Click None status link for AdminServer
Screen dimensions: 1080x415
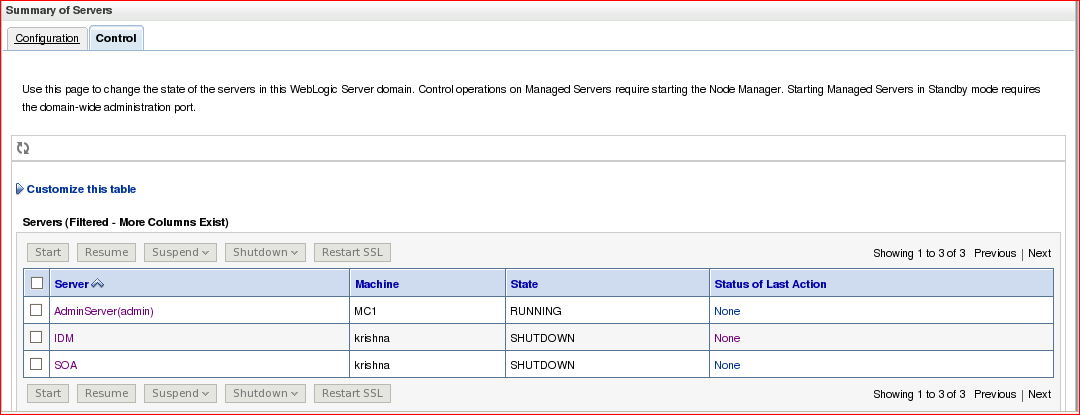(x=727, y=311)
